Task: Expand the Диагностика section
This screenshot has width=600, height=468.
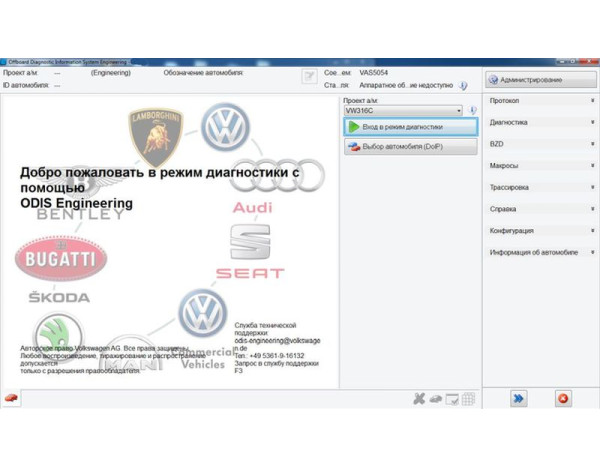Action: [x=541, y=123]
